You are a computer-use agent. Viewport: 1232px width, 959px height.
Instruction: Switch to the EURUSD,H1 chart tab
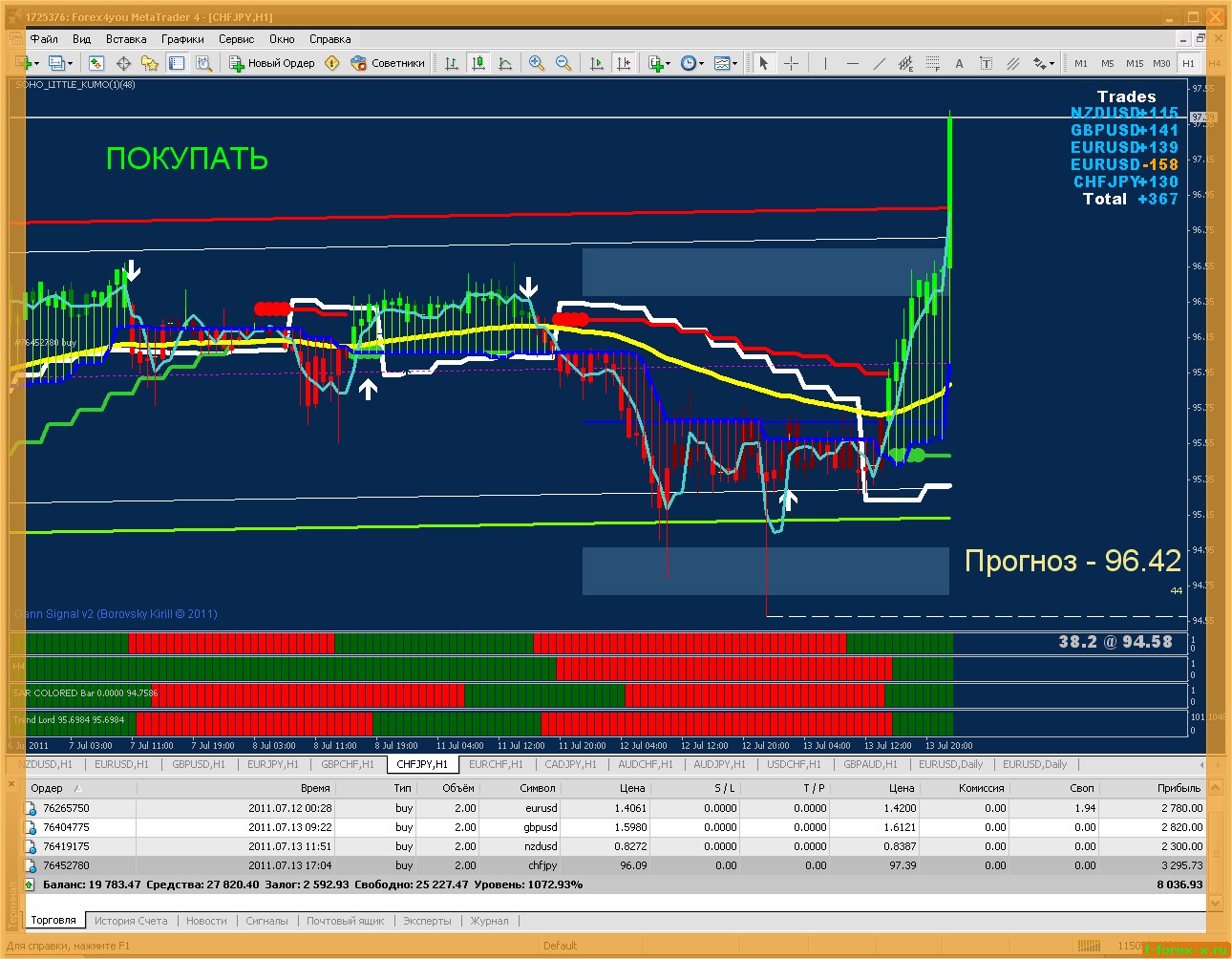point(121,764)
